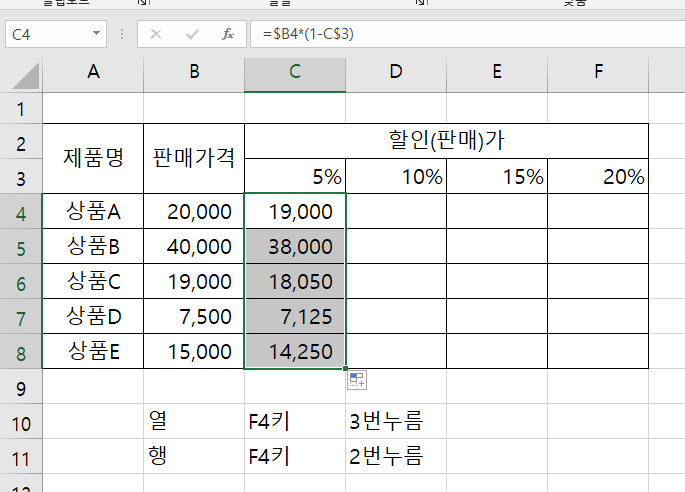Select the row 2 header
This screenshot has height=492, width=685.
tap(21, 143)
